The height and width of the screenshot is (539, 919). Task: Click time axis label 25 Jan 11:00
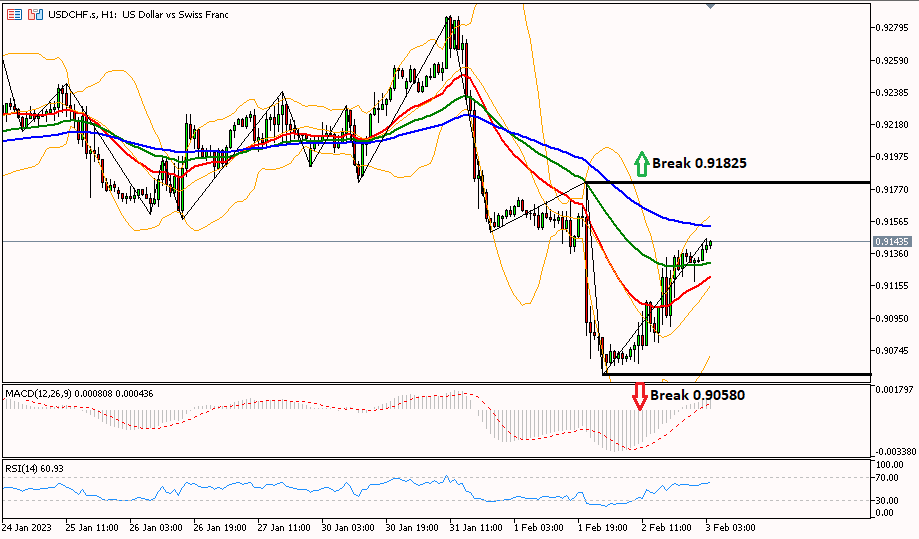pos(91,527)
